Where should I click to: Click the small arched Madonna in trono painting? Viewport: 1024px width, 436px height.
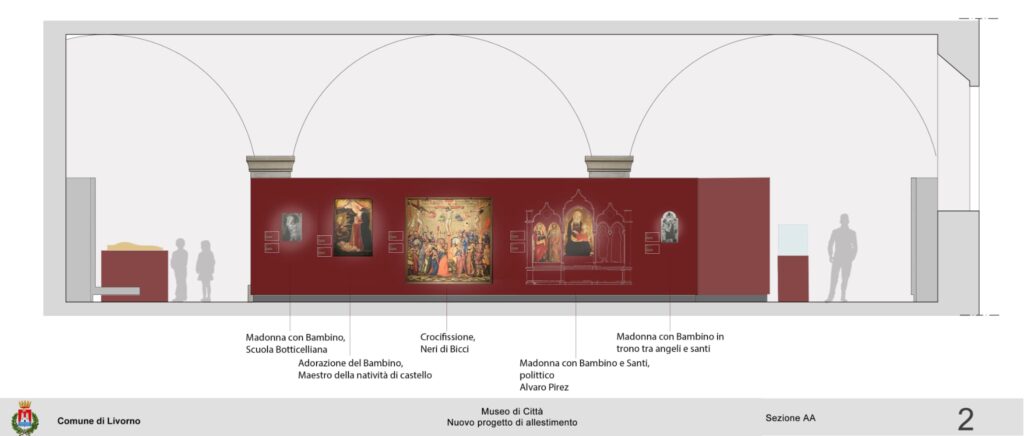point(669,227)
